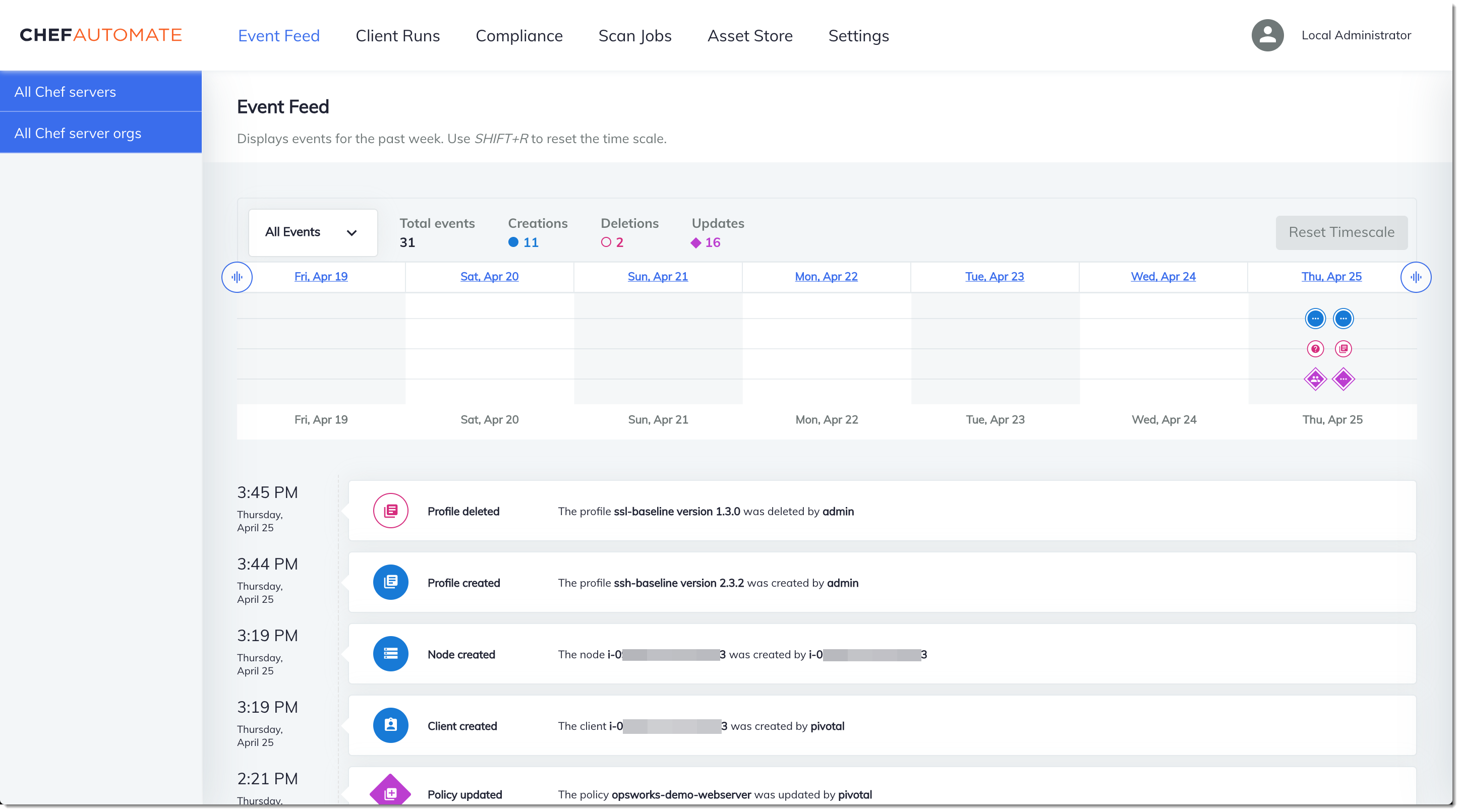Click the Sun, Apr 21 date link
This screenshot has width=1460, height=812.
point(658,277)
